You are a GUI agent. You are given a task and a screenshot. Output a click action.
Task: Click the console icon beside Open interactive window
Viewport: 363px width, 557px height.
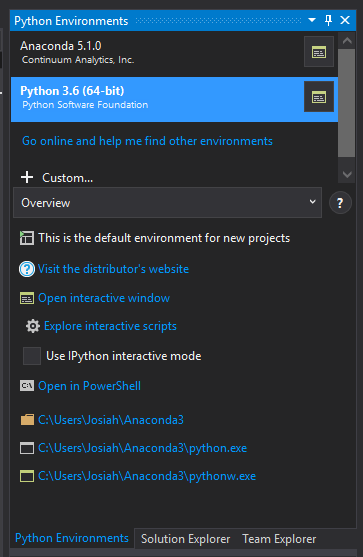pyautogui.click(x=27, y=298)
